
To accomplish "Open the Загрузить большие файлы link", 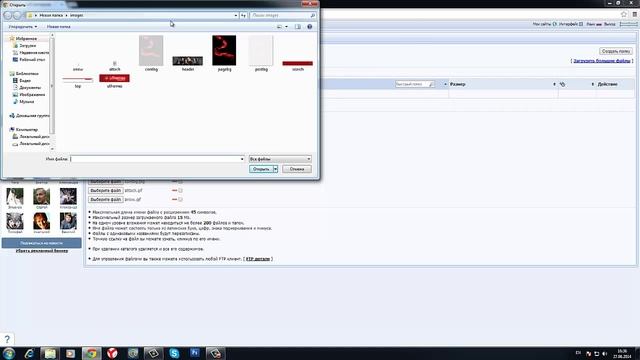I will (602, 61).
